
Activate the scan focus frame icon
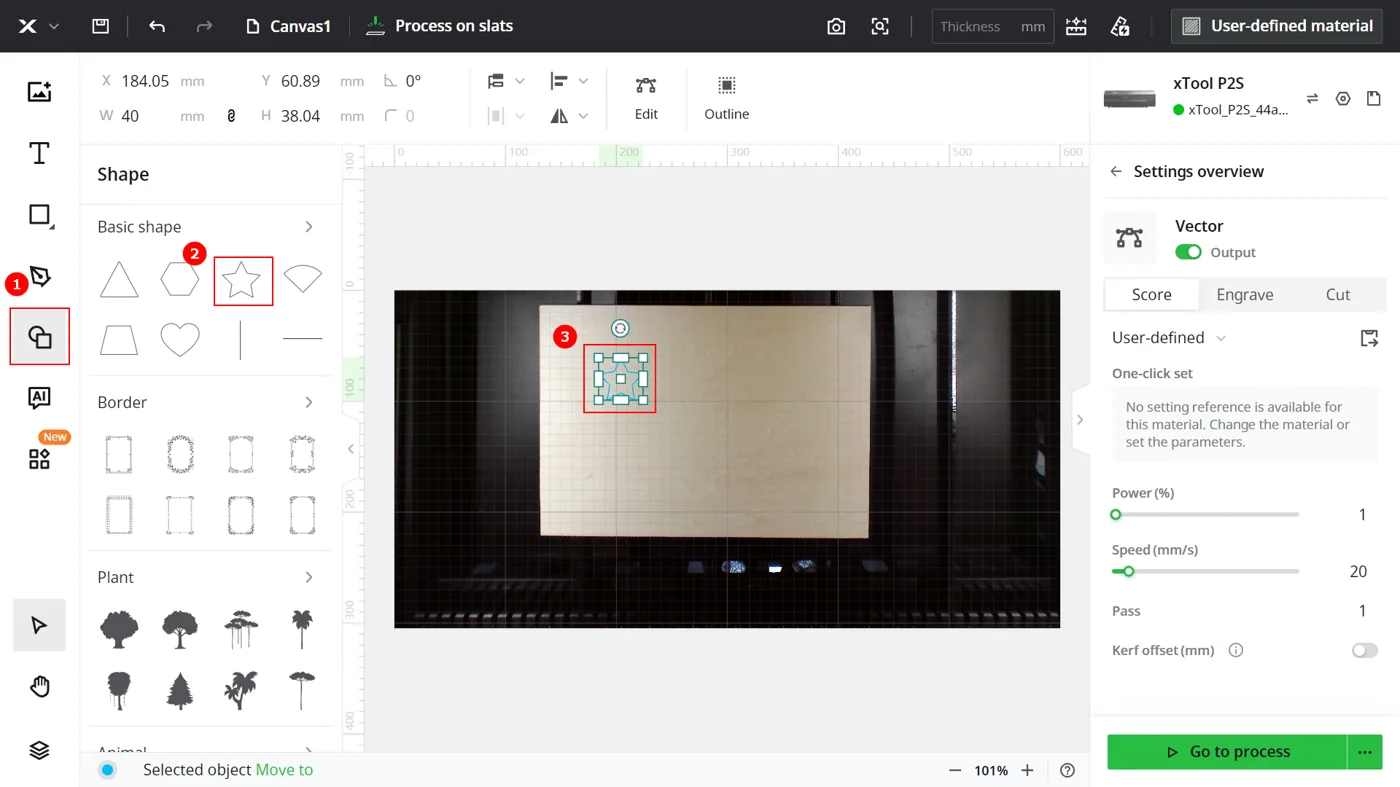pos(880,26)
